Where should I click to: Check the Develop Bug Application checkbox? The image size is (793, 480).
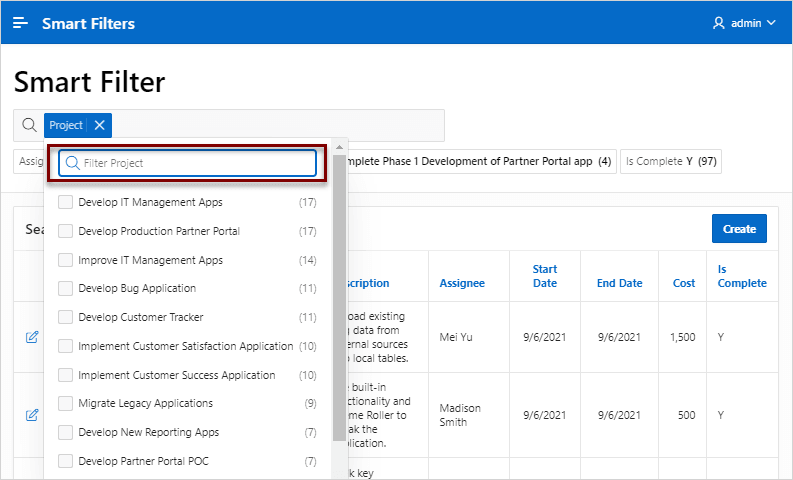coord(65,288)
